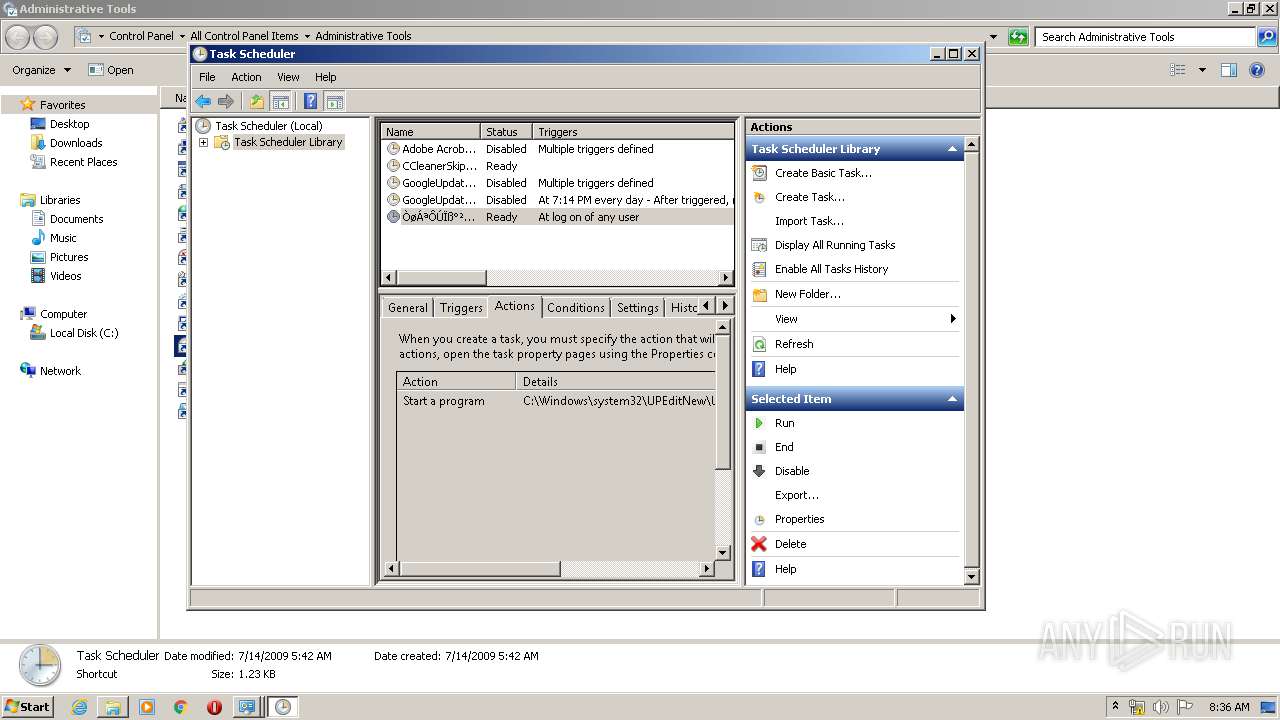The width and height of the screenshot is (1280, 720).
Task: Sort tasks by the Status column header
Action: pos(505,132)
